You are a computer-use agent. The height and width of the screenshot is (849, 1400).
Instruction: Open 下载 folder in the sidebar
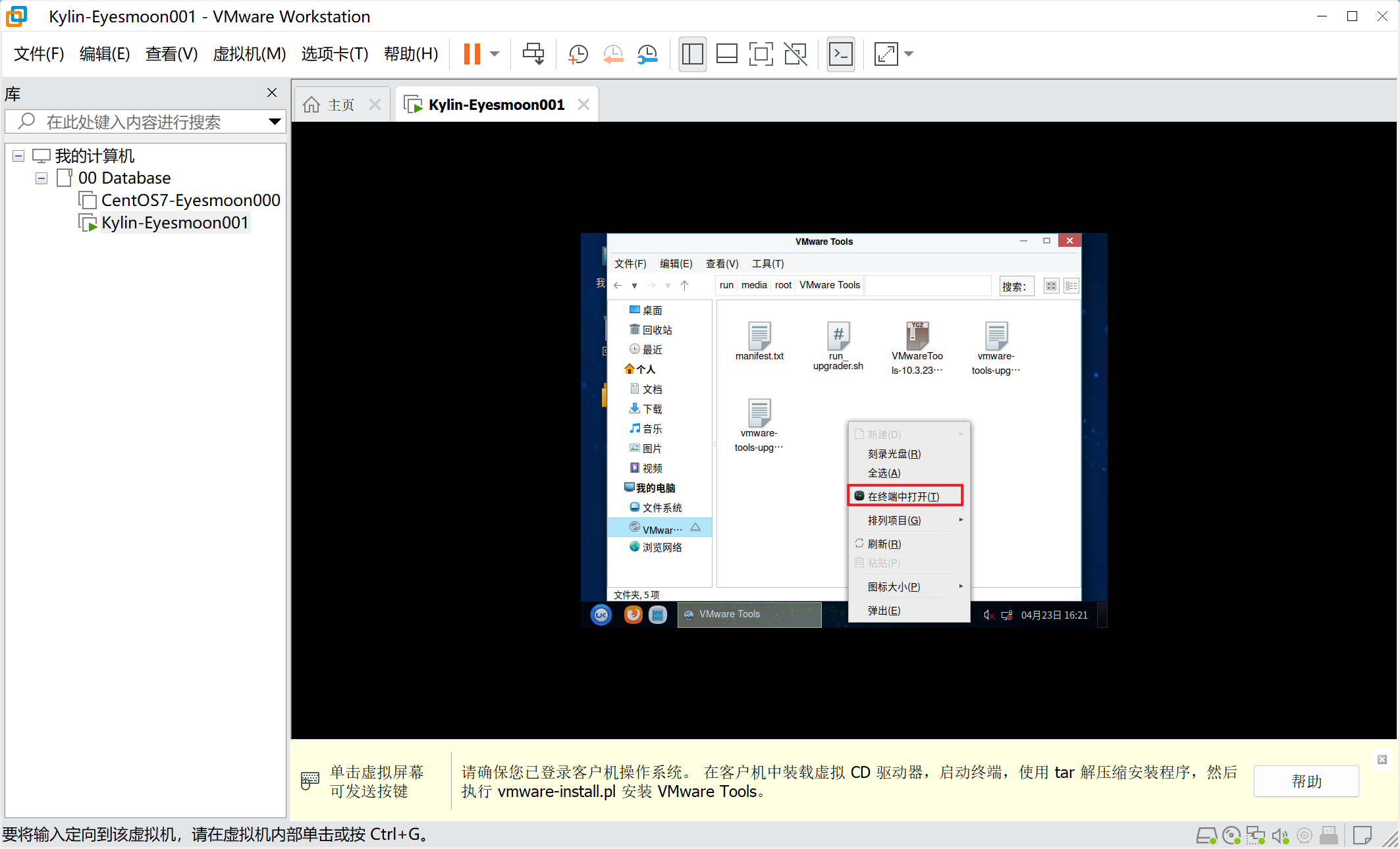[x=645, y=409]
